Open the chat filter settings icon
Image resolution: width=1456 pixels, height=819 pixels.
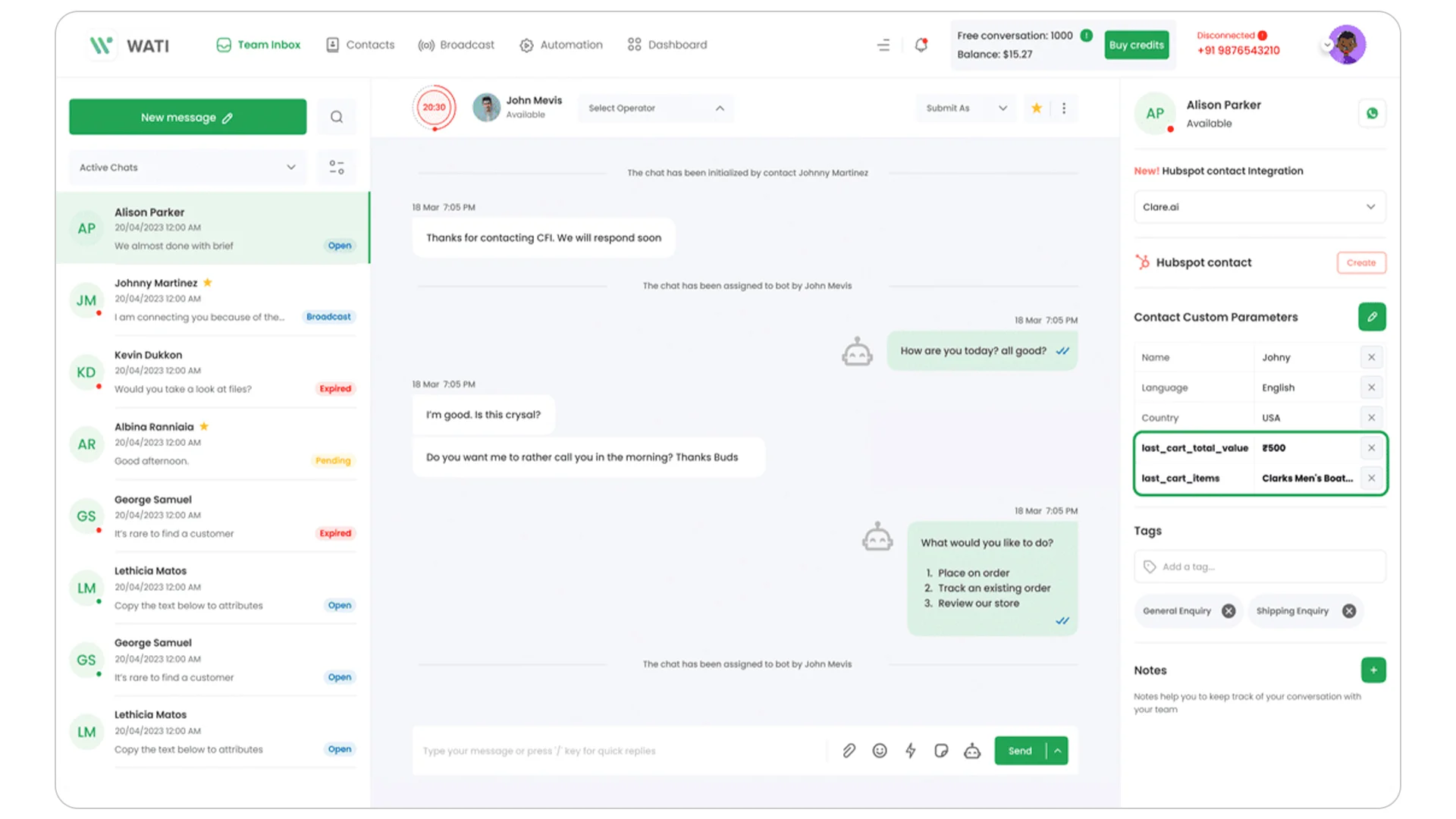point(337,168)
